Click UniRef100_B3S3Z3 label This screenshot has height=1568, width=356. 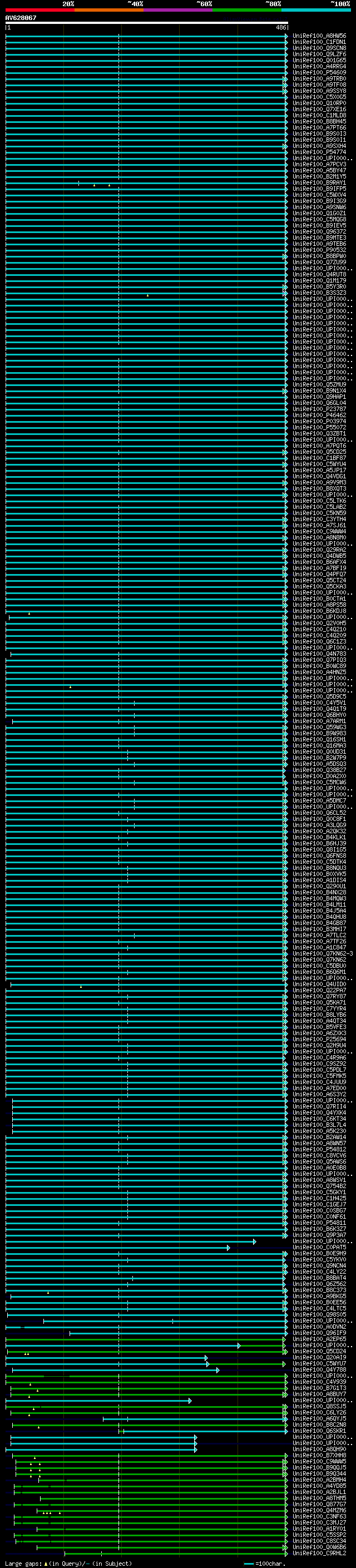pos(319,293)
